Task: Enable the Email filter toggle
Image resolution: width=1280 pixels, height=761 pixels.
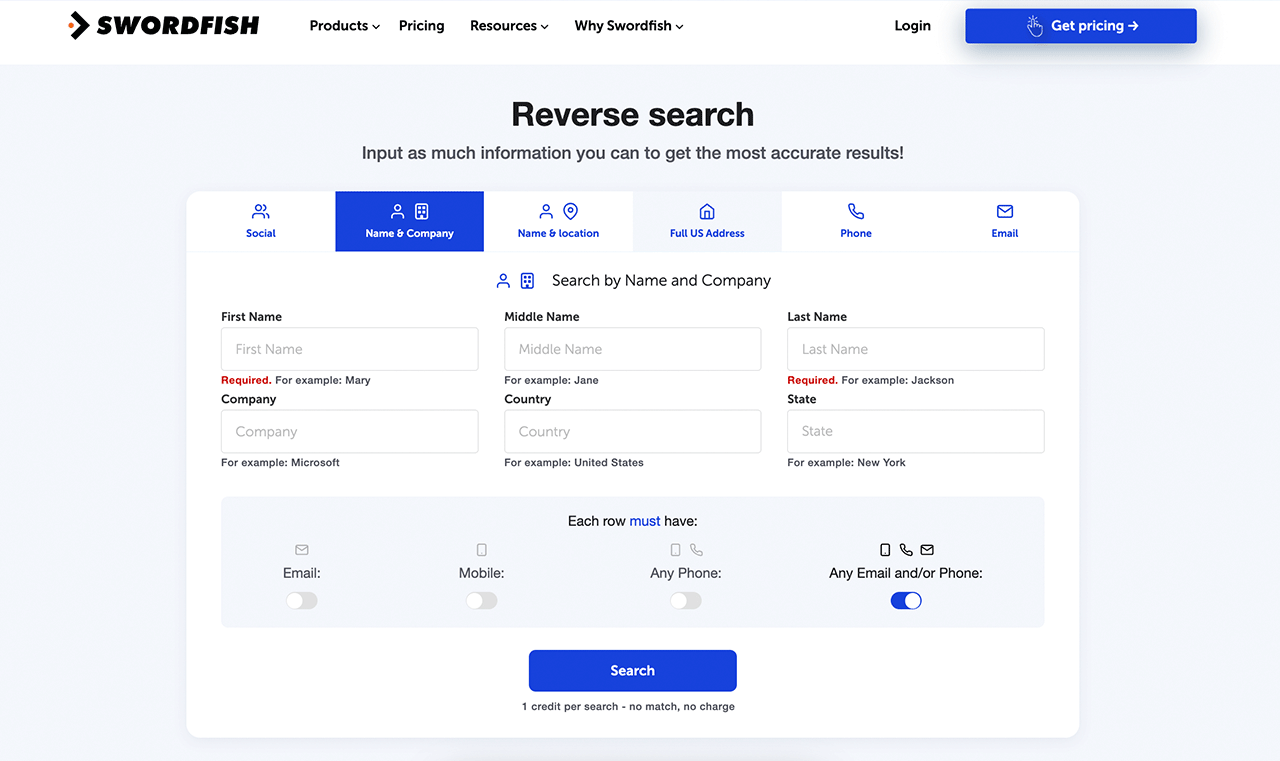Action: click(x=301, y=600)
